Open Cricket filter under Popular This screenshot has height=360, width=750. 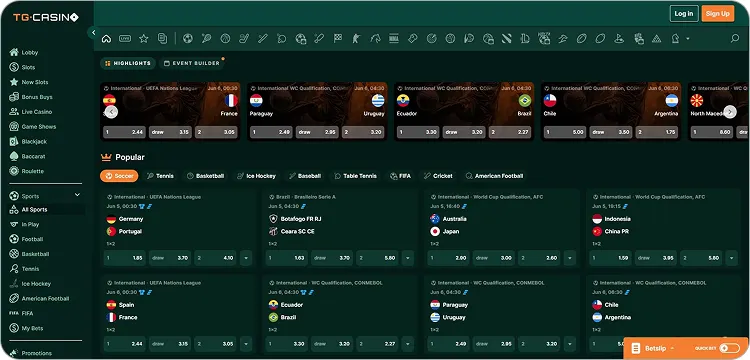coord(439,176)
